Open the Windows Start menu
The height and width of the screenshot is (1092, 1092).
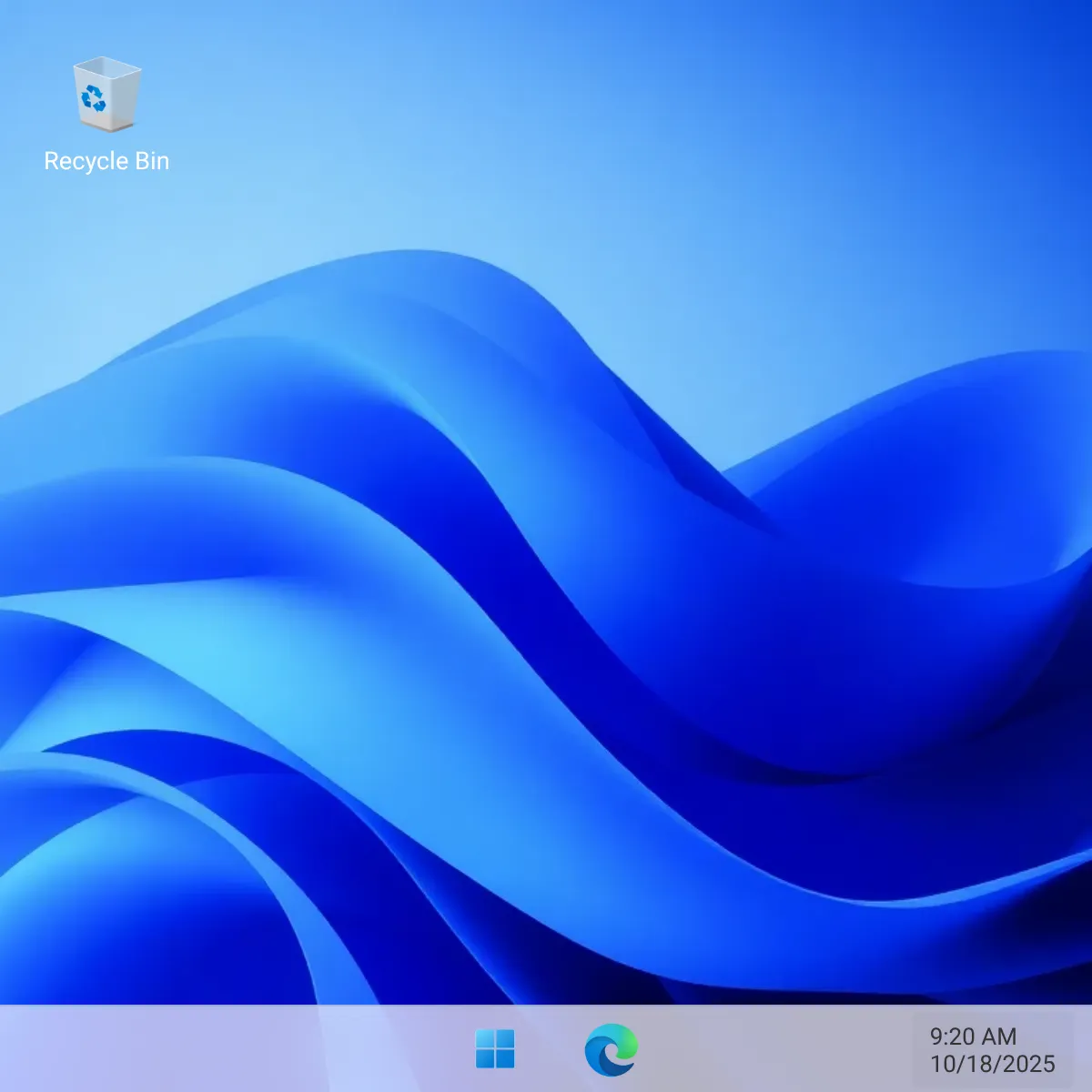point(495,1049)
